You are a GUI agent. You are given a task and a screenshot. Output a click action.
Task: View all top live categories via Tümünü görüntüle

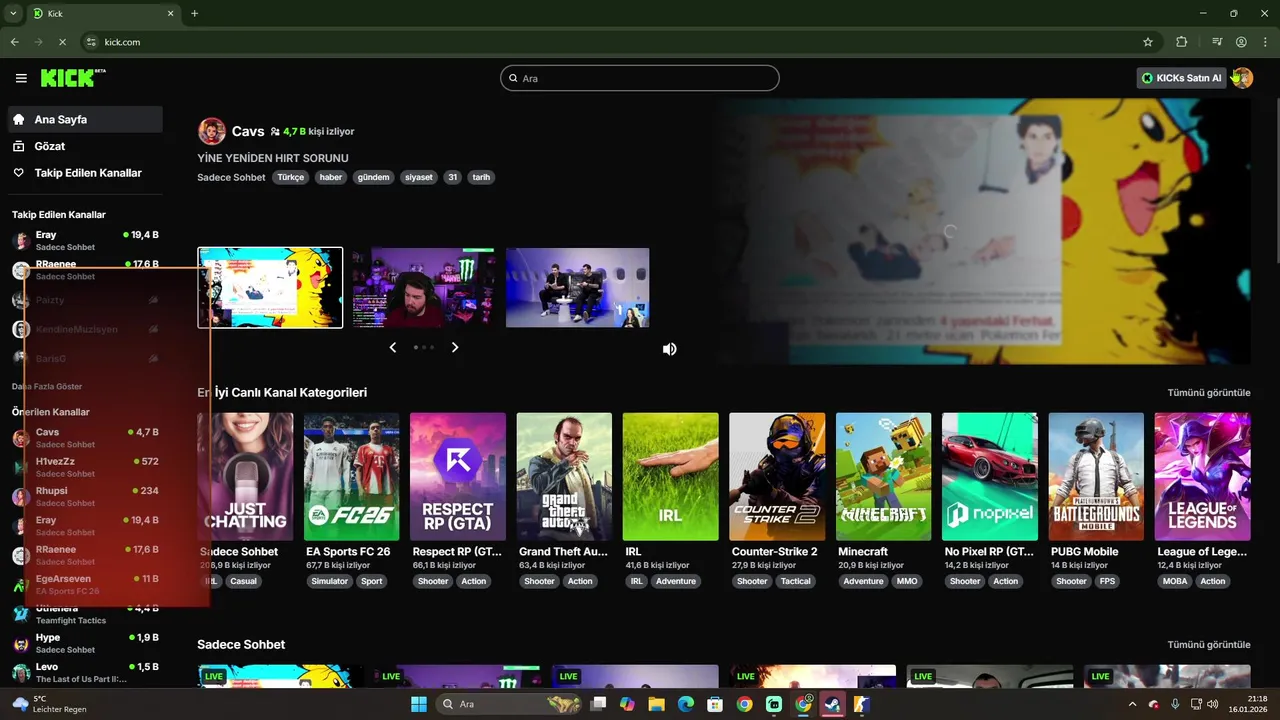(x=1209, y=392)
